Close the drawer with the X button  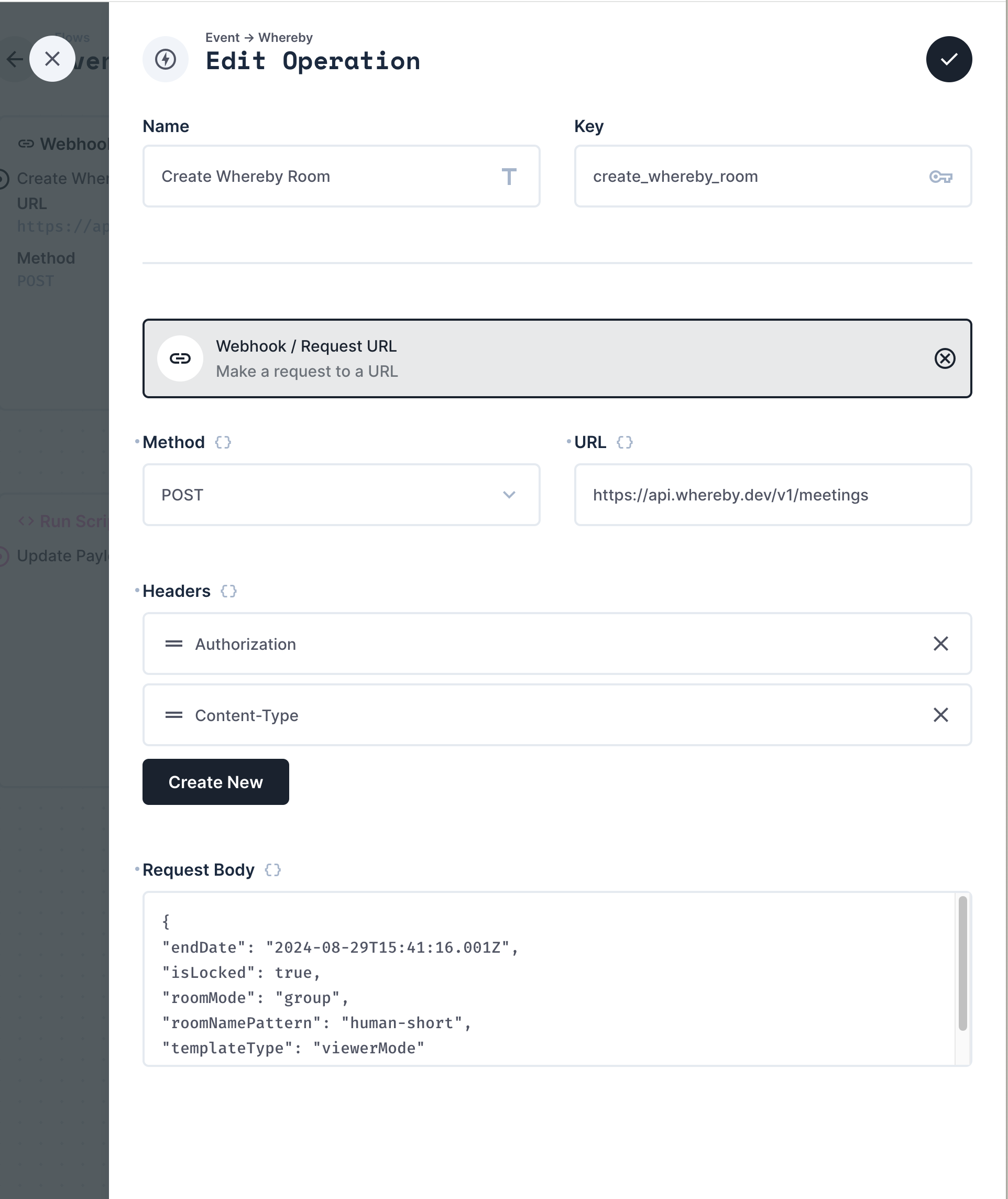point(52,59)
